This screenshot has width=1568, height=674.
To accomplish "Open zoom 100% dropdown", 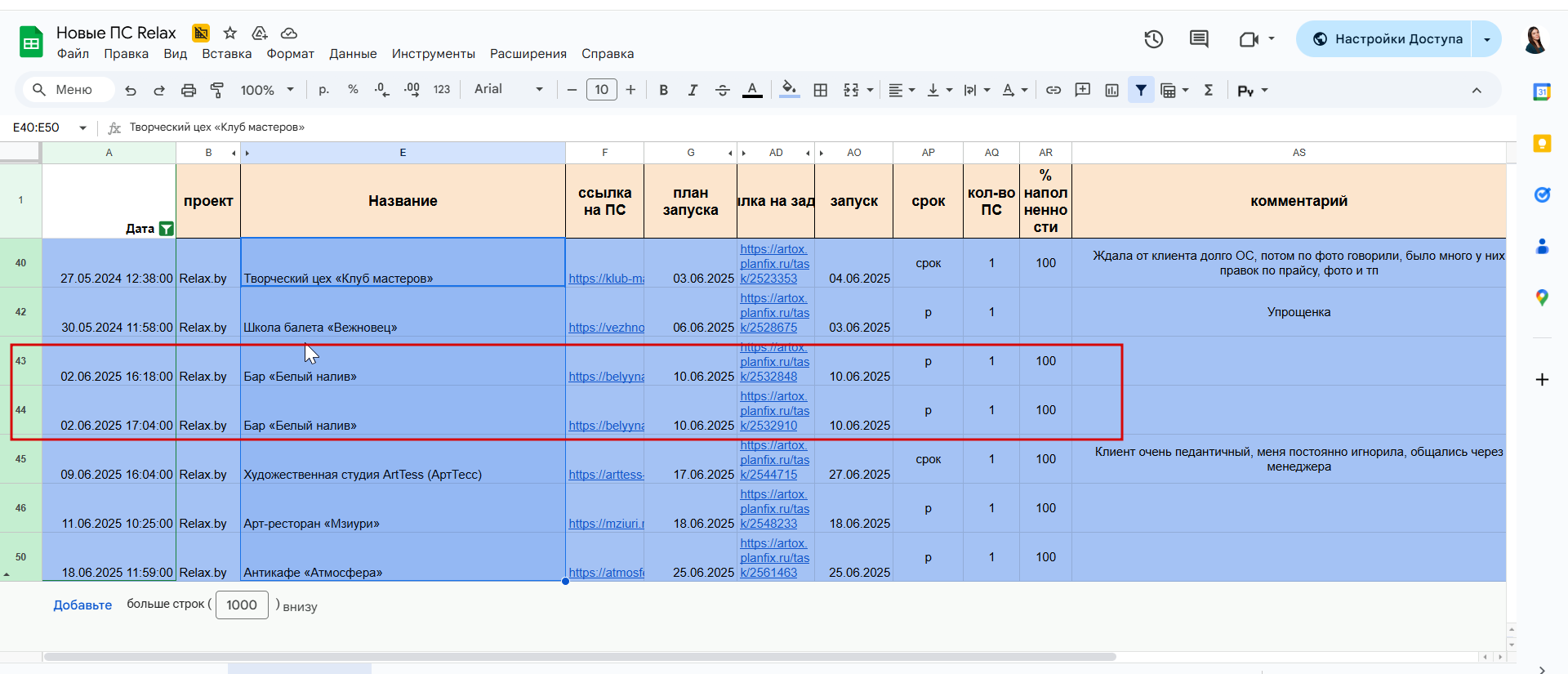I will tap(267, 90).
